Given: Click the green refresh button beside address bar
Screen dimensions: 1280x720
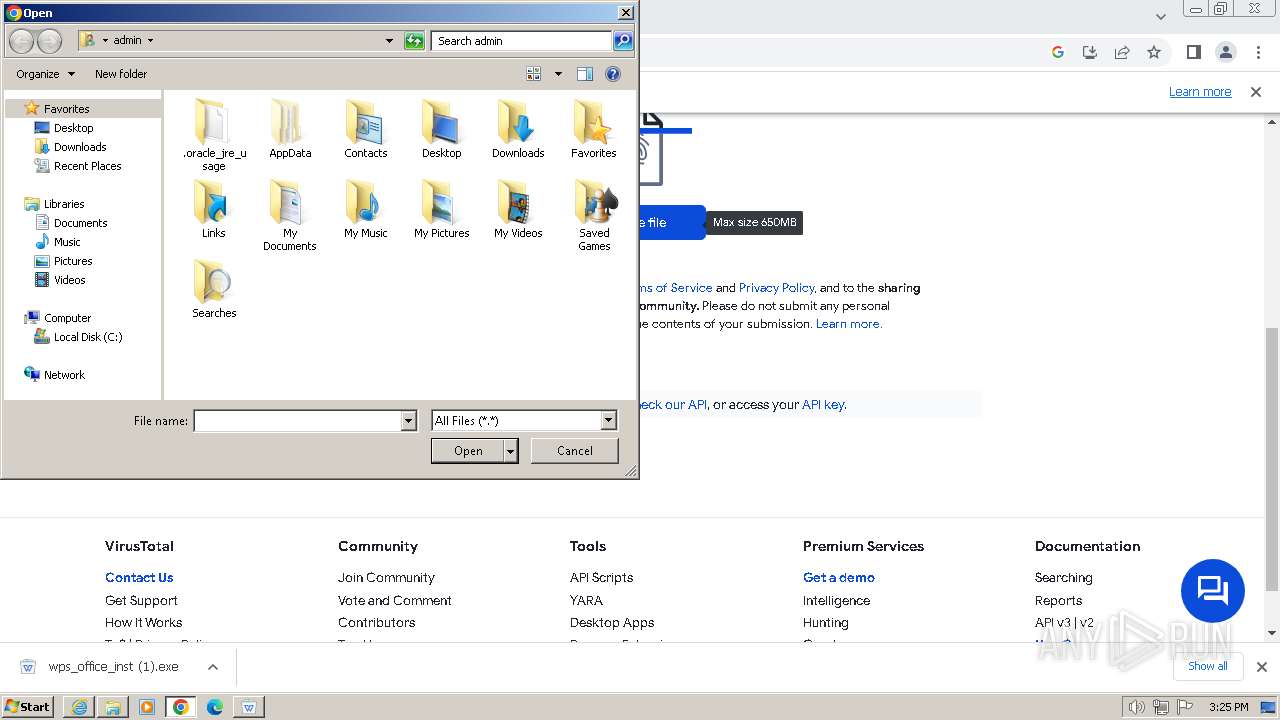Looking at the screenshot, I should click(x=414, y=41).
